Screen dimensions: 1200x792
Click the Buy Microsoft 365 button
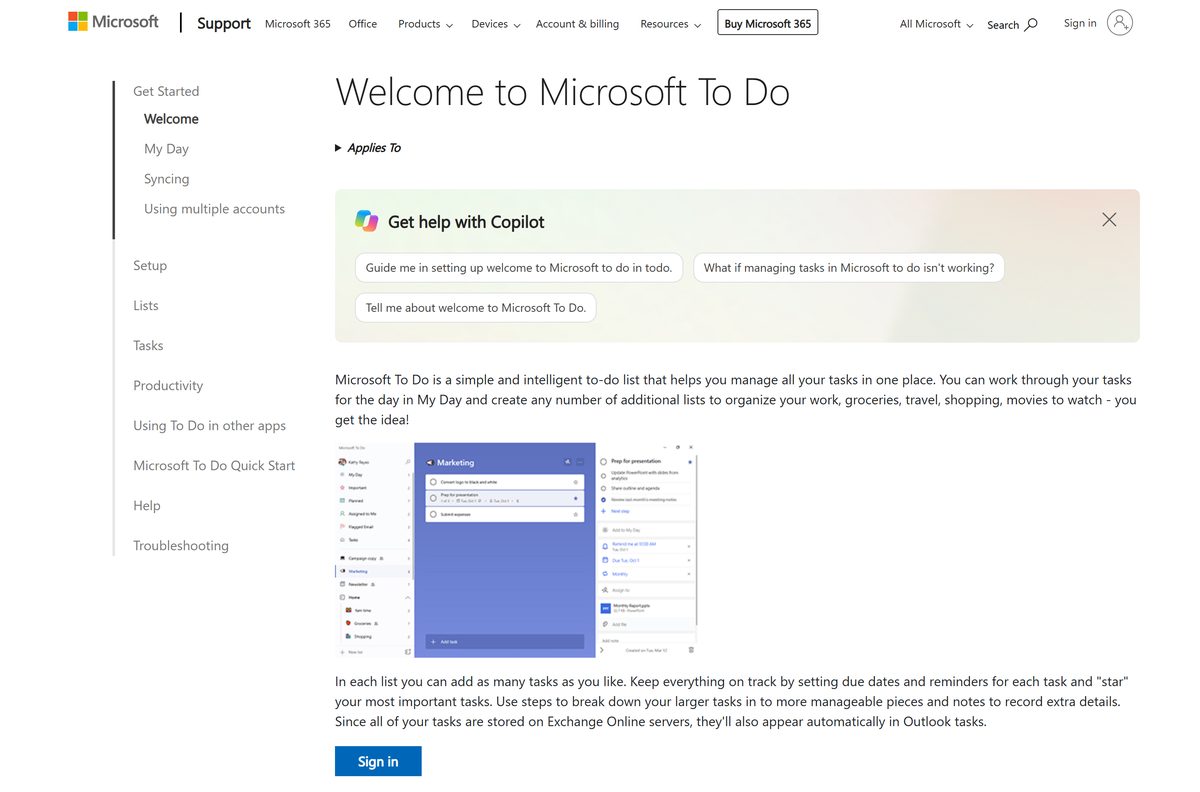(x=768, y=23)
